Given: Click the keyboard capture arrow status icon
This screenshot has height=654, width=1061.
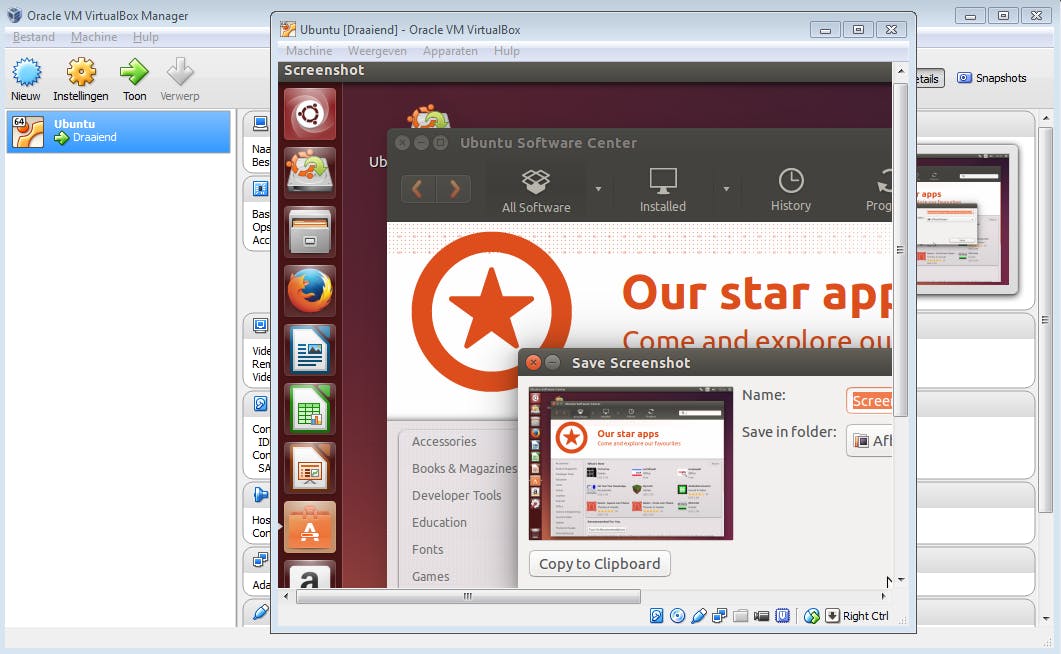Looking at the screenshot, I should pyautogui.click(x=832, y=615).
